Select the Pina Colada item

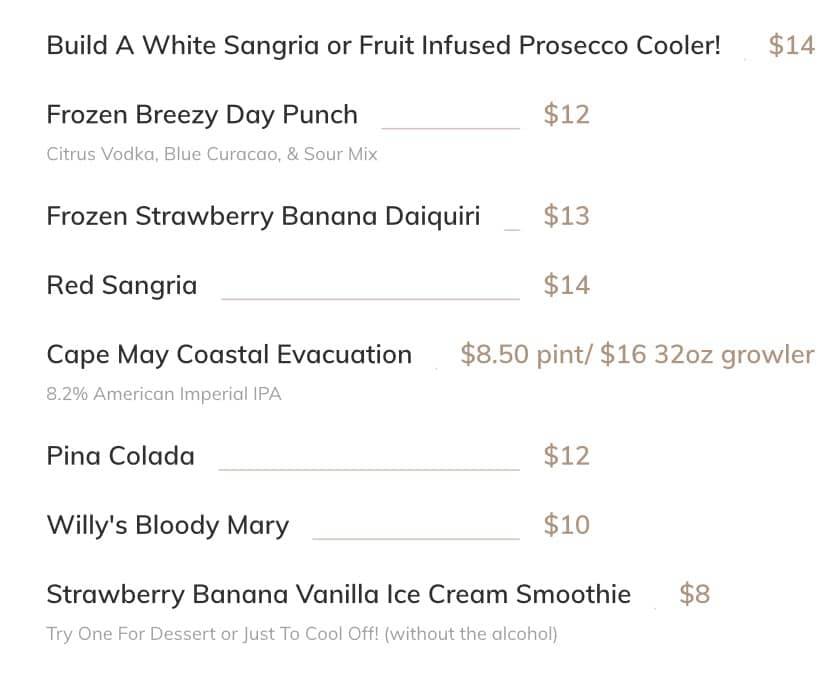121,456
